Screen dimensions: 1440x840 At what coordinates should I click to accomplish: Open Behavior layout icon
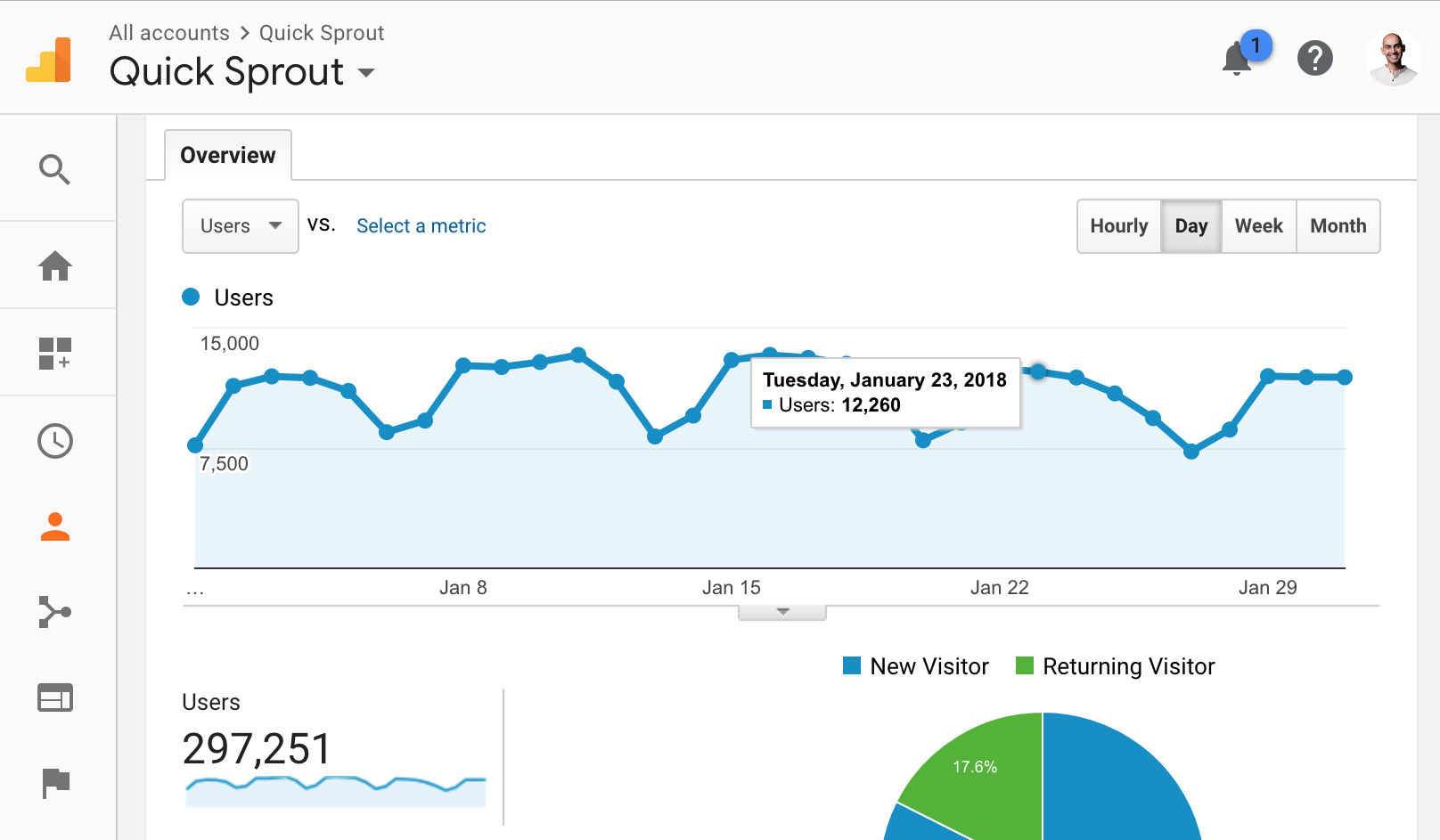click(x=55, y=697)
